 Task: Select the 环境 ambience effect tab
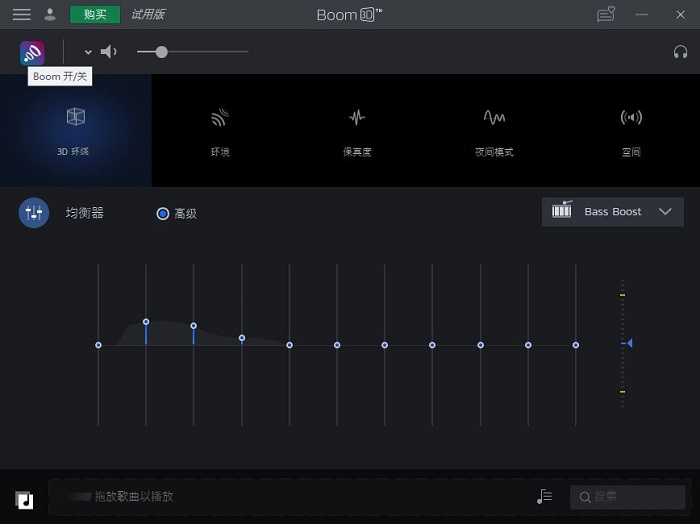220,130
